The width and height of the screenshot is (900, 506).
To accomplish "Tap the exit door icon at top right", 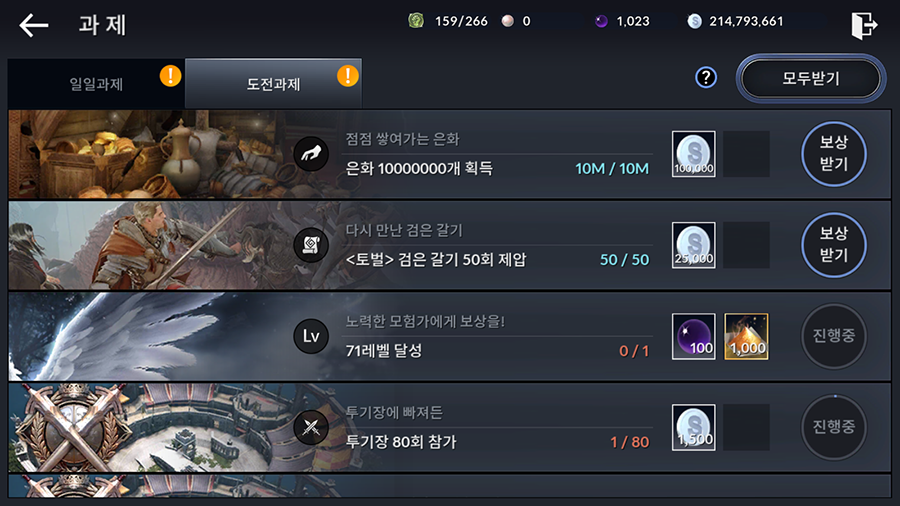I will tap(864, 25).
